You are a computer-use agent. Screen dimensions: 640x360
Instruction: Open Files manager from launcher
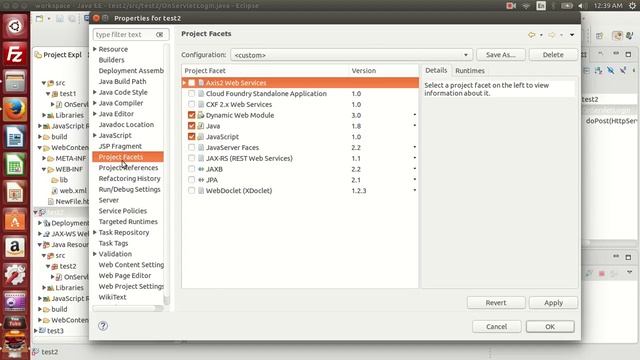15,82
